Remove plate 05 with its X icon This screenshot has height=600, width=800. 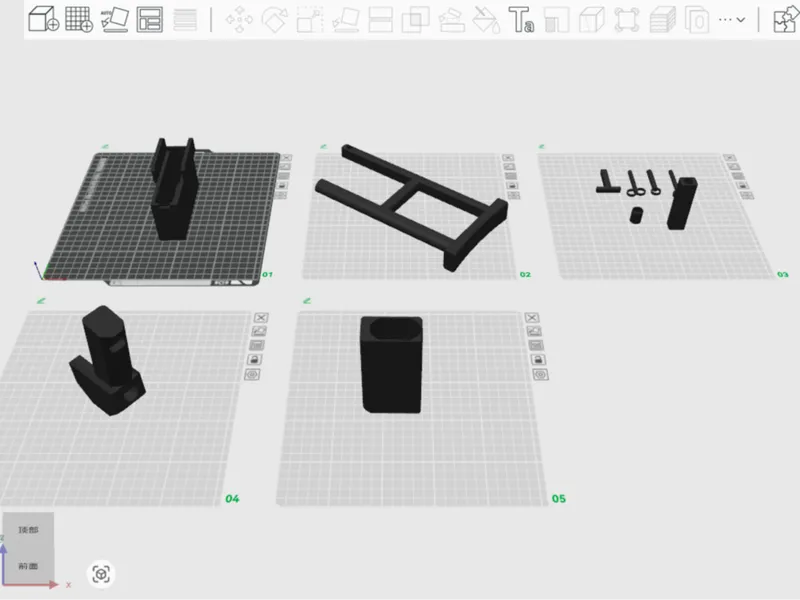point(532,318)
